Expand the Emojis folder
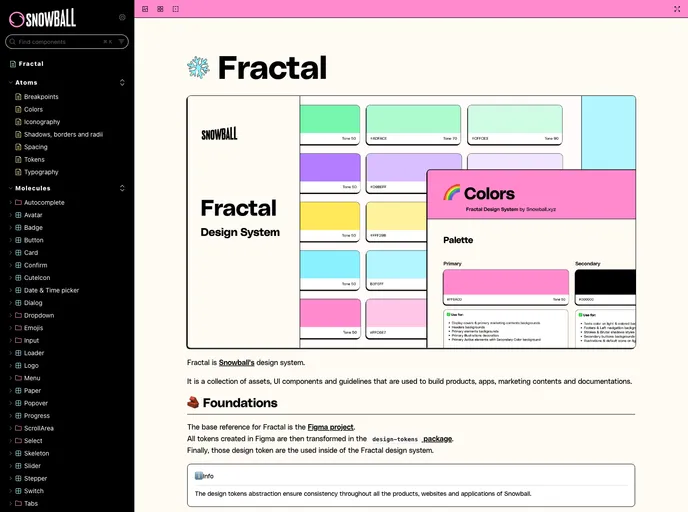 tap(11, 328)
